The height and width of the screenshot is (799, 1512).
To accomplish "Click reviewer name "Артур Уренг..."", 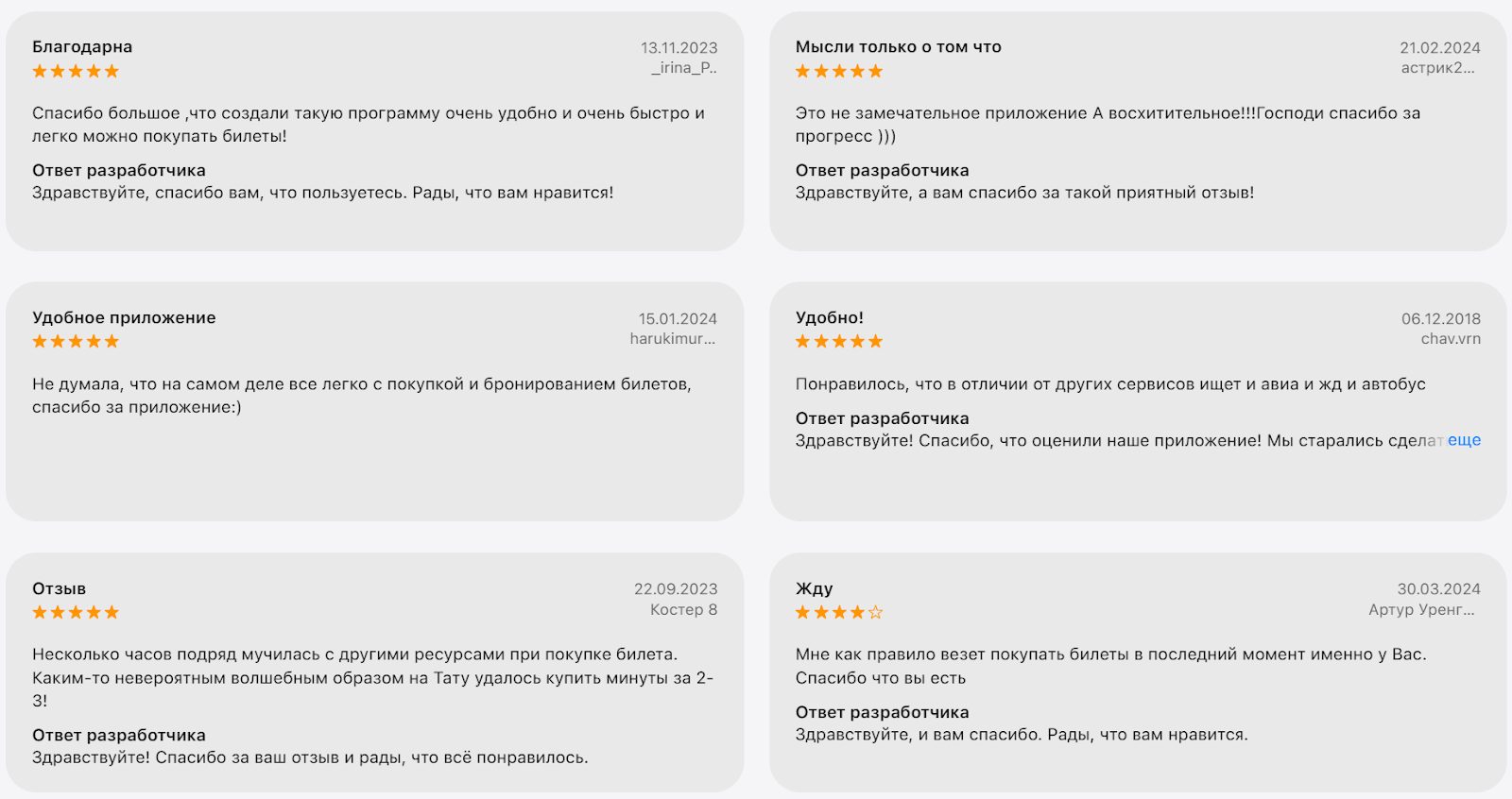I will (x=1421, y=609).
